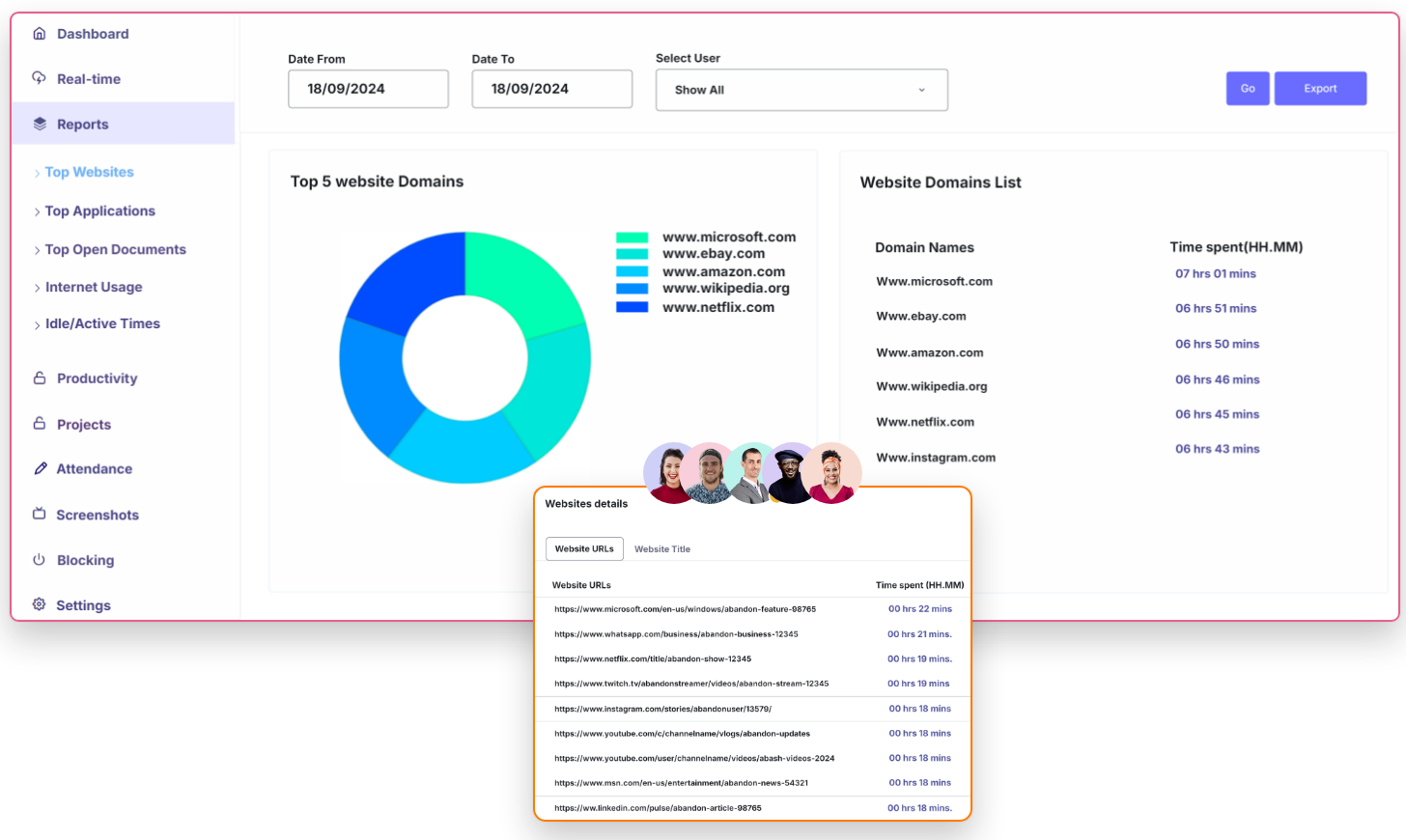The image size is (1406, 840).
Task: Click Www.ebay.com in domains list
Action: point(921,316)
